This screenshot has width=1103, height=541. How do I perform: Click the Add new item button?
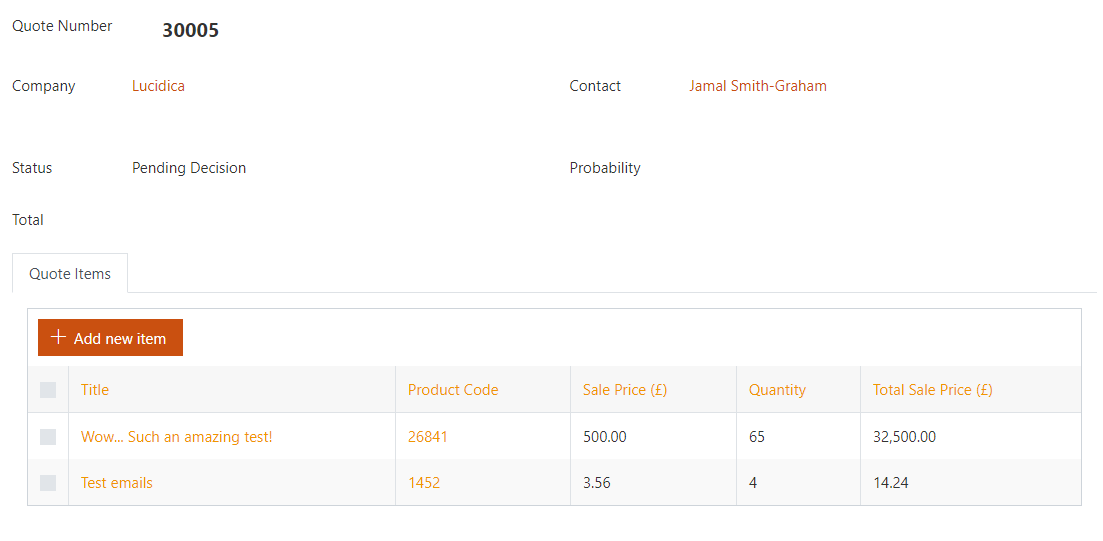click(x=110, y=338)
